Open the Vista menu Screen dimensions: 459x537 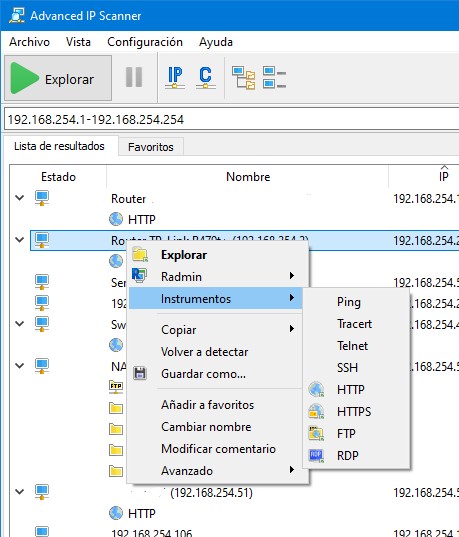tap(78, 42)
